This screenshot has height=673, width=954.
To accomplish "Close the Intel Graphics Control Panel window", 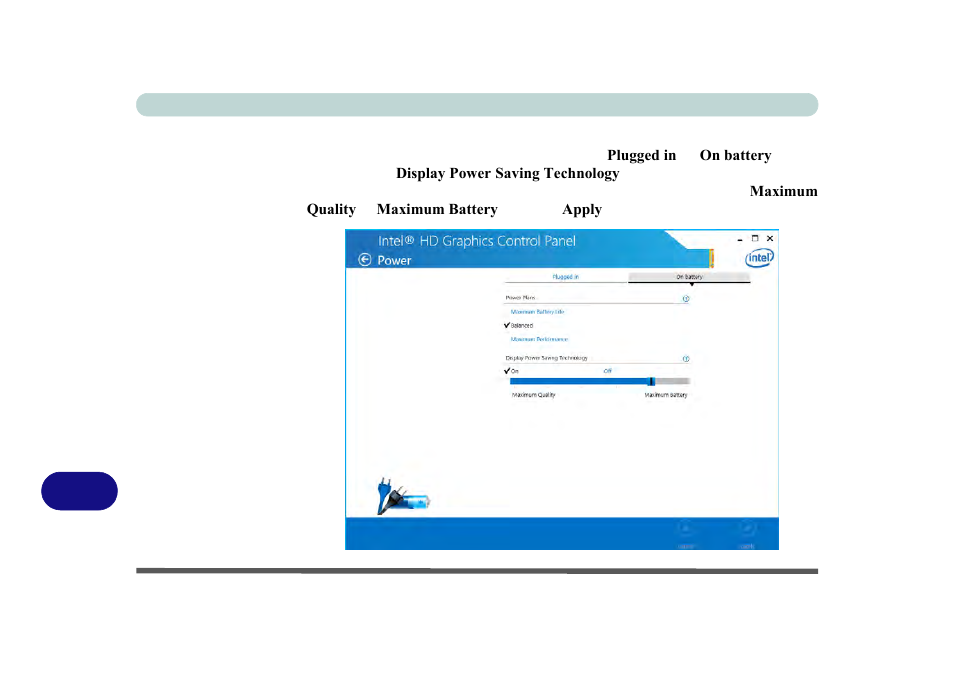I will (770, 239).
